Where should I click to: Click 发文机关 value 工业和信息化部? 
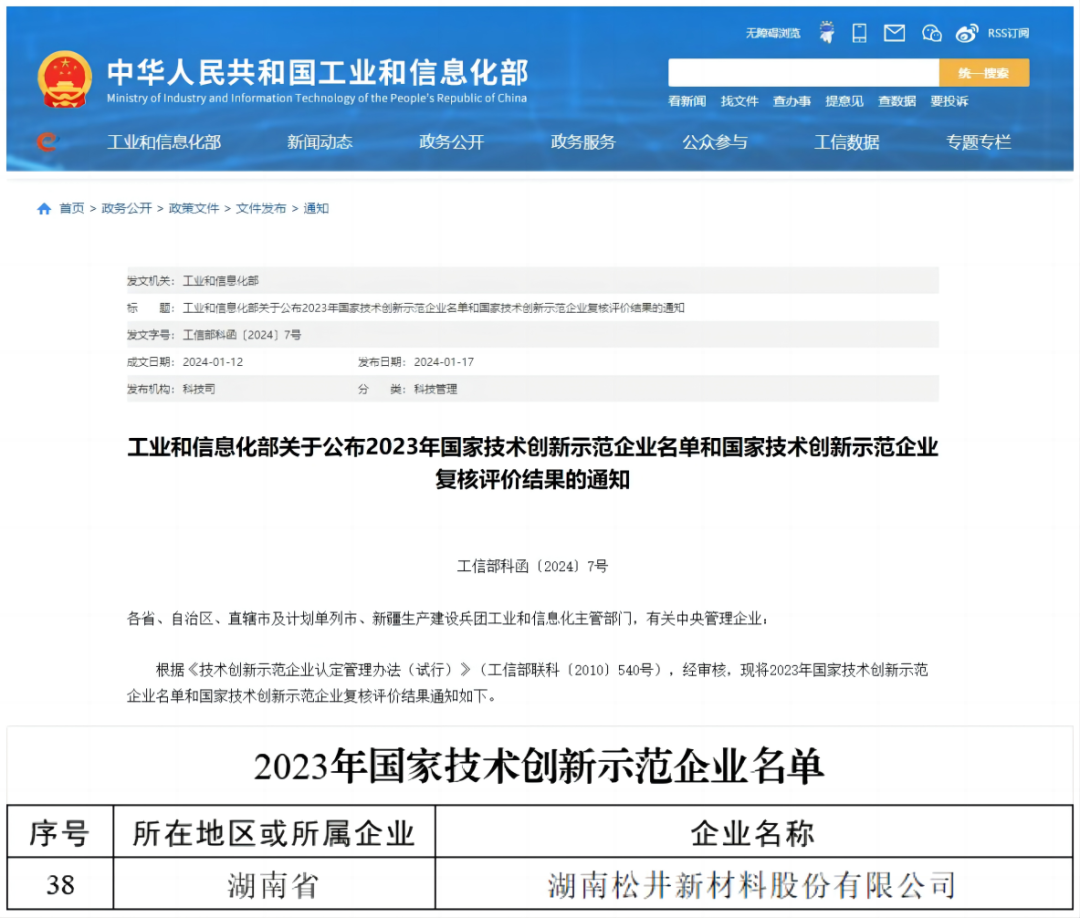(220, 281)
